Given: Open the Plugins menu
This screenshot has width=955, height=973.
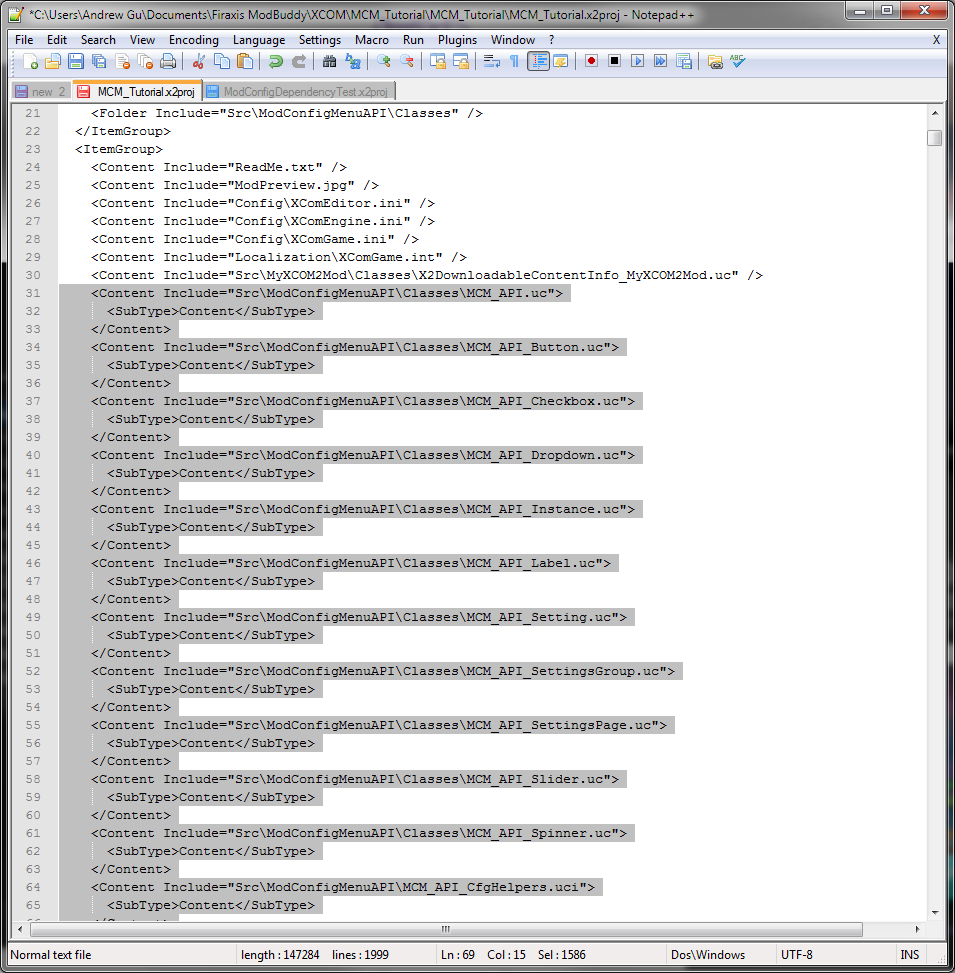Looking at the screenshot, I should 457,40.
